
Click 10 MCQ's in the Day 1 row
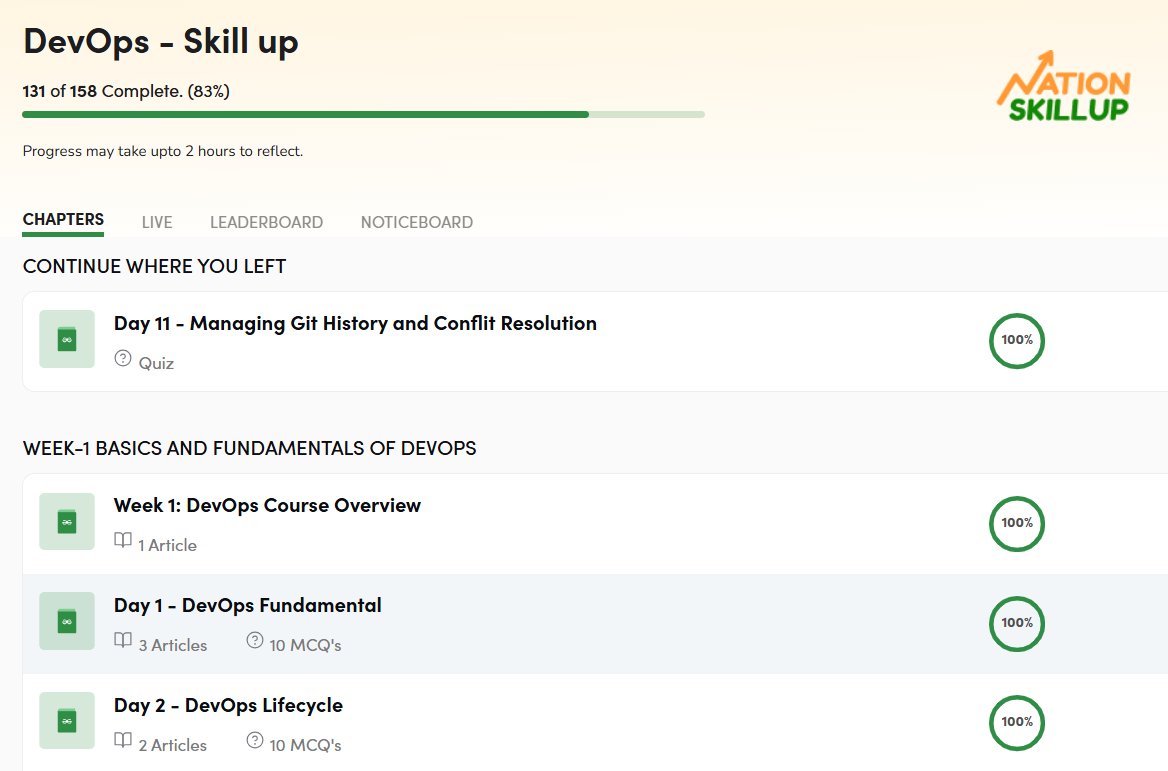(305, 645)
